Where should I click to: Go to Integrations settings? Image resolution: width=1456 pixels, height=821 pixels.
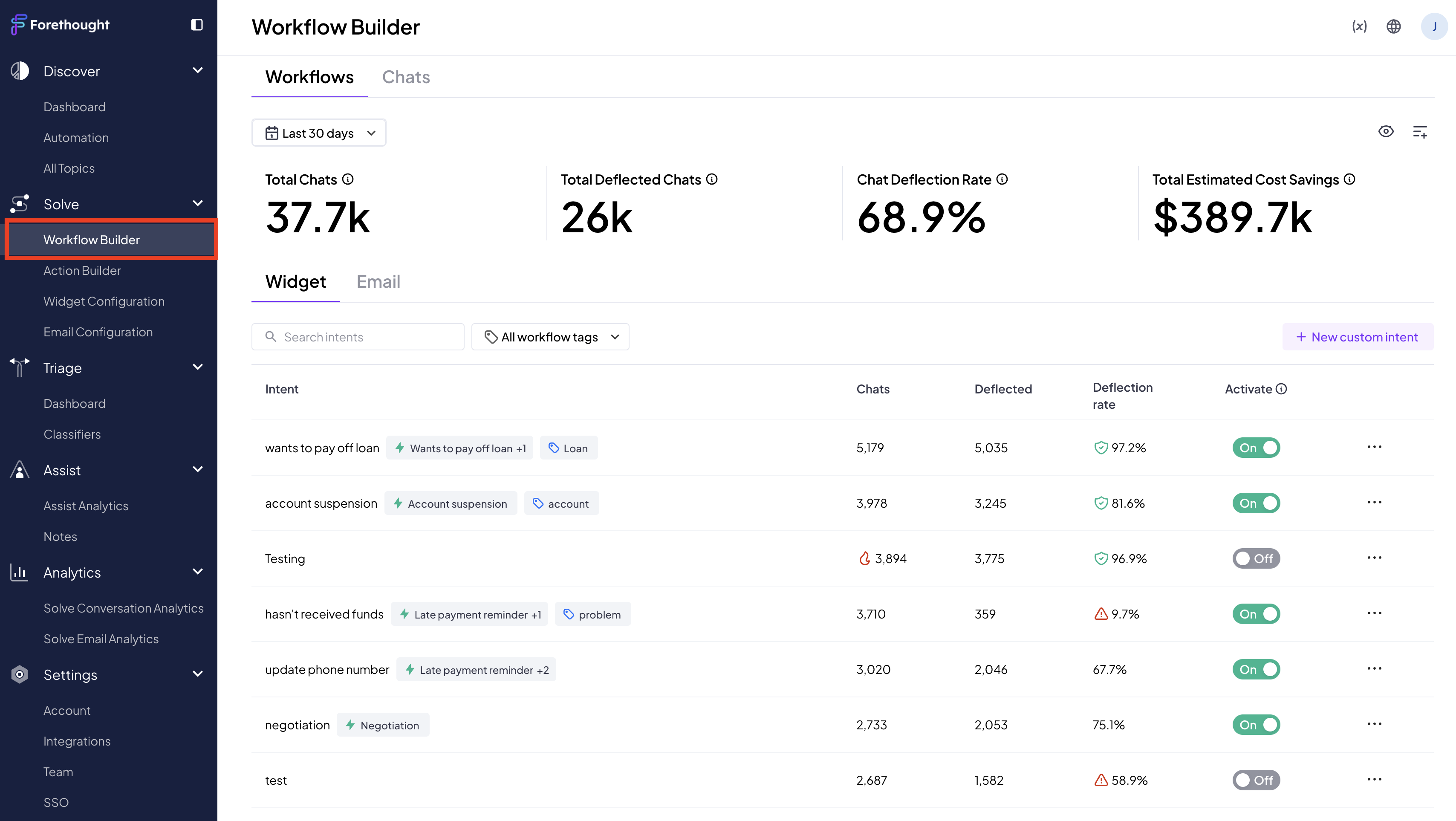(77, 741)
